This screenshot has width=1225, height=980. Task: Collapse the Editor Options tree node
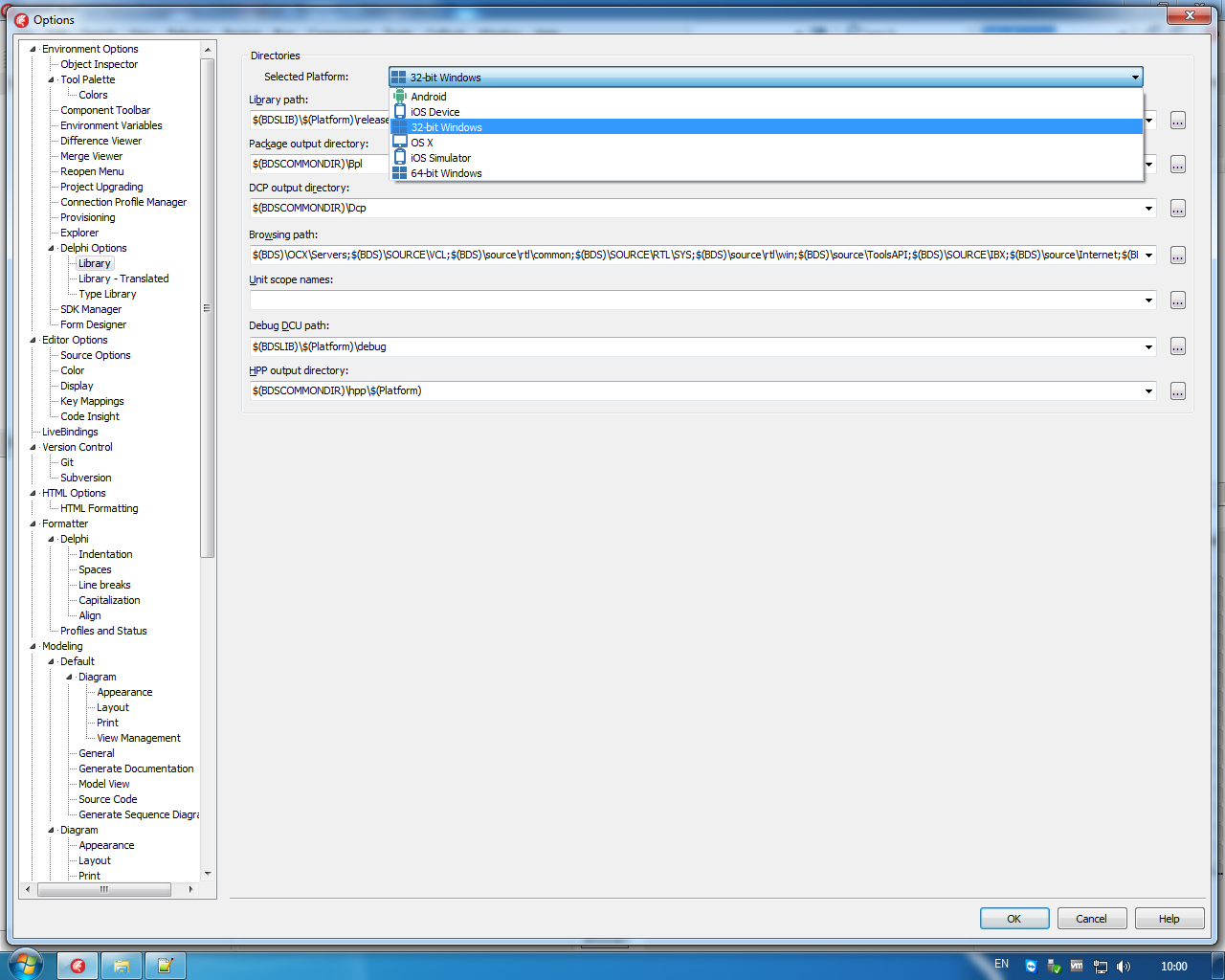33,340
